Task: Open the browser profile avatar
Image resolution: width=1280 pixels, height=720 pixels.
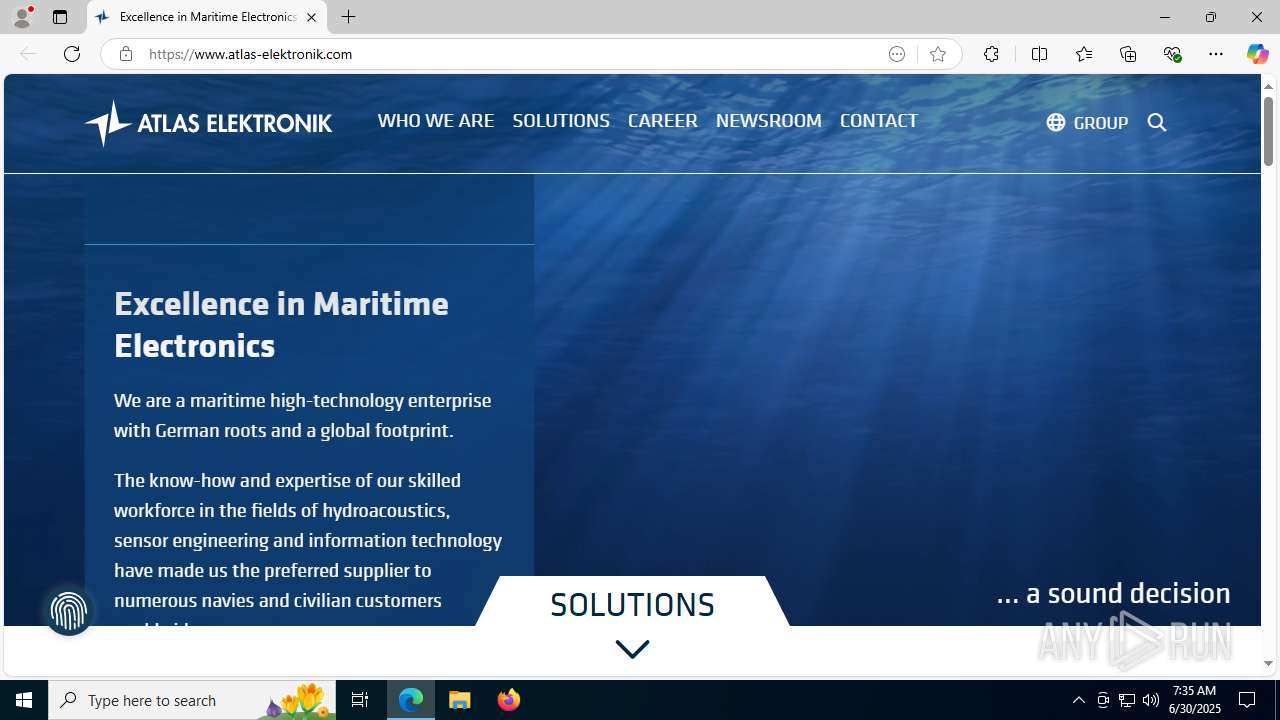Action: [22, 17]
